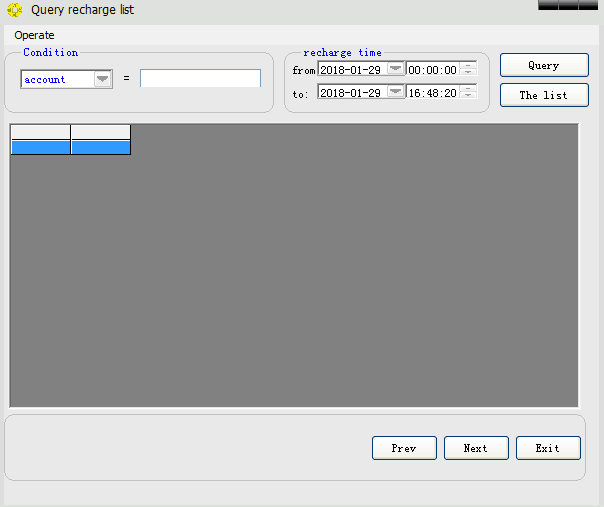Click the yellow app icon in title bar
Viewport: 604px width, 507px height.
[14, 10]
